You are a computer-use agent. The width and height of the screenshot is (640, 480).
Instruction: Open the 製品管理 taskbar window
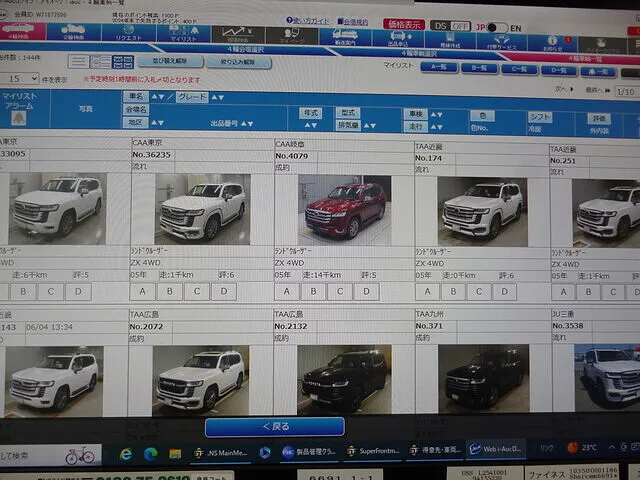[309, 452]
